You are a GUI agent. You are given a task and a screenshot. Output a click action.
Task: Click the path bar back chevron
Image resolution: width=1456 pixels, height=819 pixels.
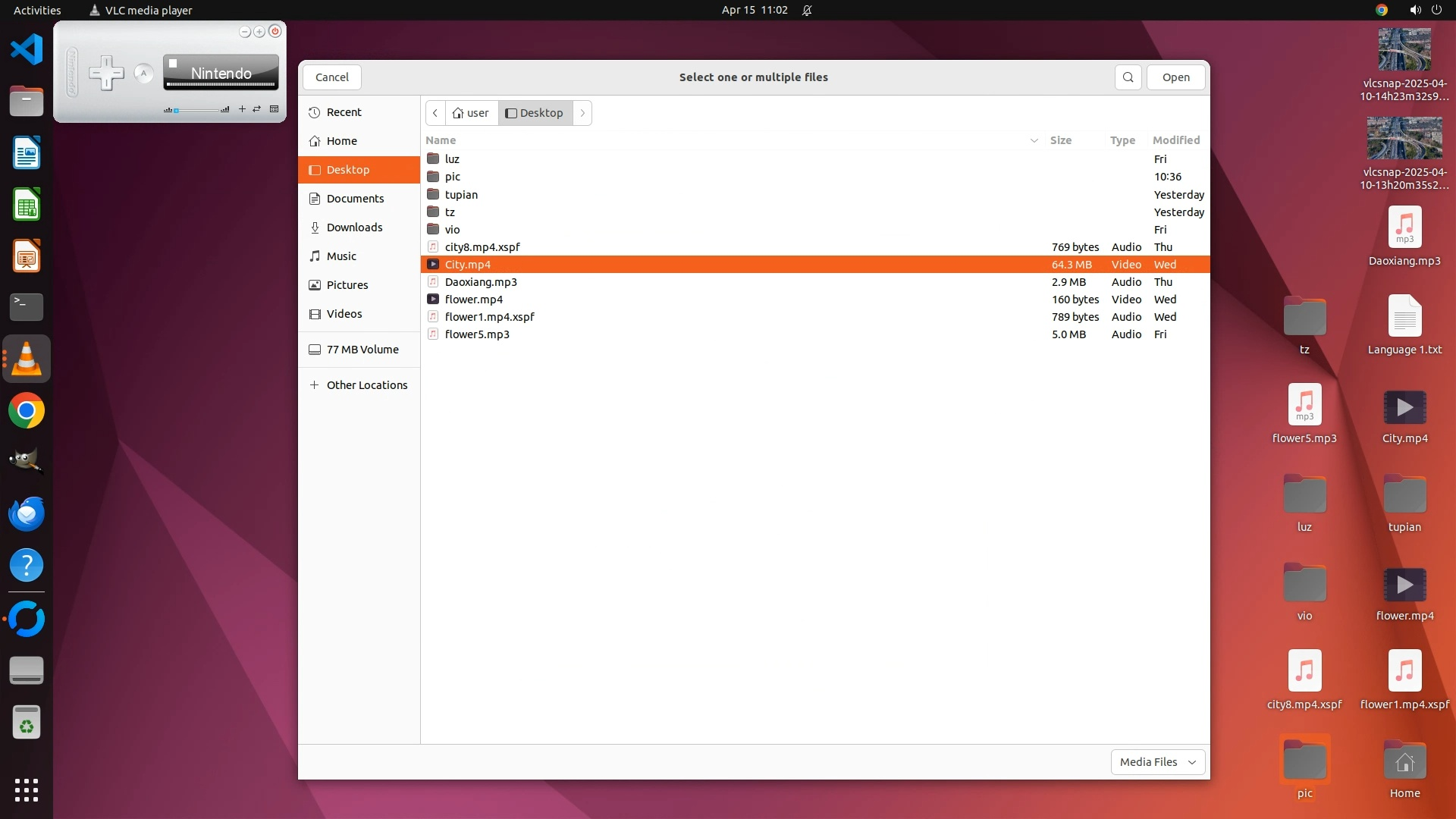click(435, 113)
